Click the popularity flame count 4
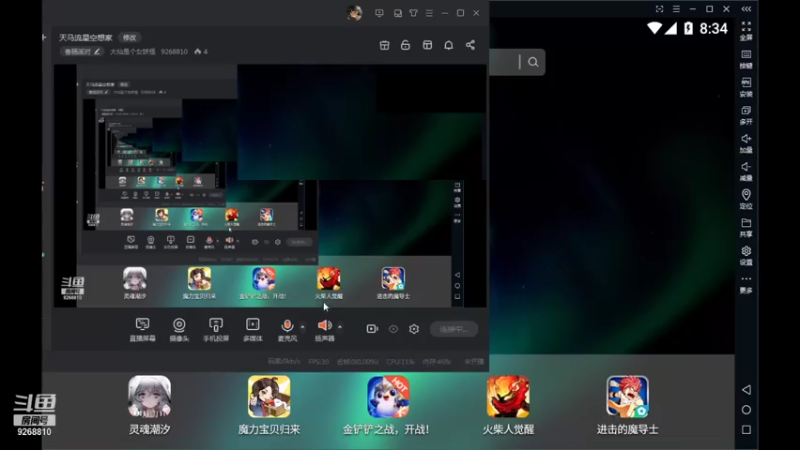Viewport: 800px width, 450px height. click(201, 52)
